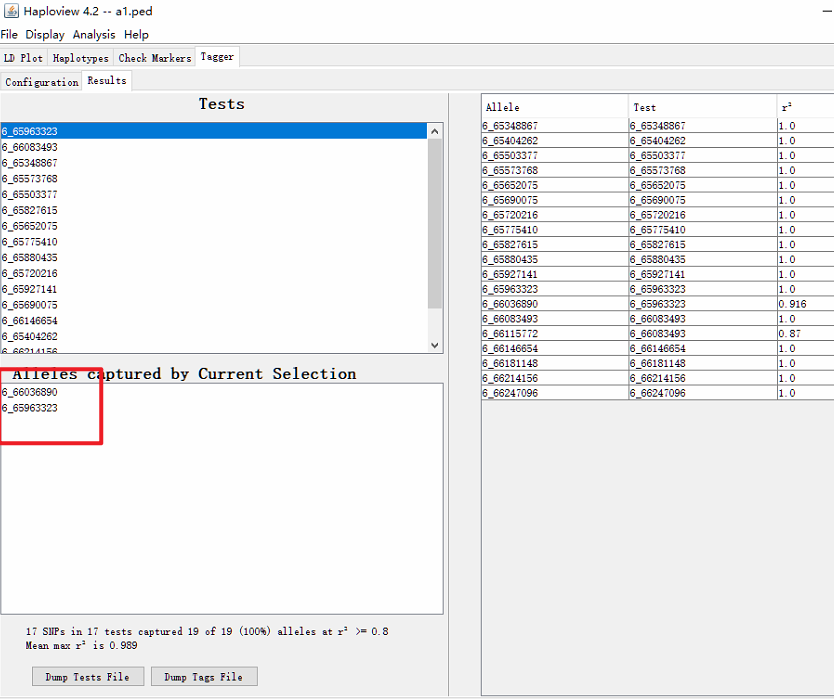Click Allele cell 6_66247096 in table
834x700 pixels.
coord(555,393)
